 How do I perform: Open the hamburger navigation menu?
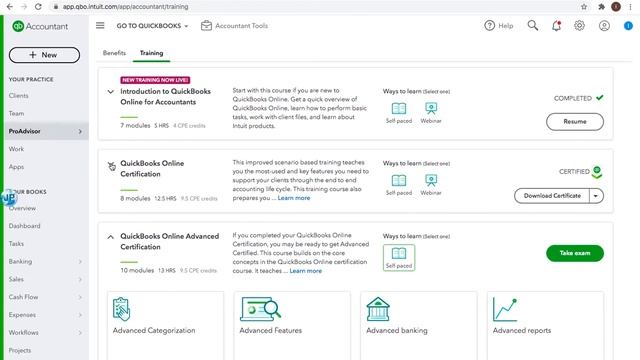coord(100,26)
